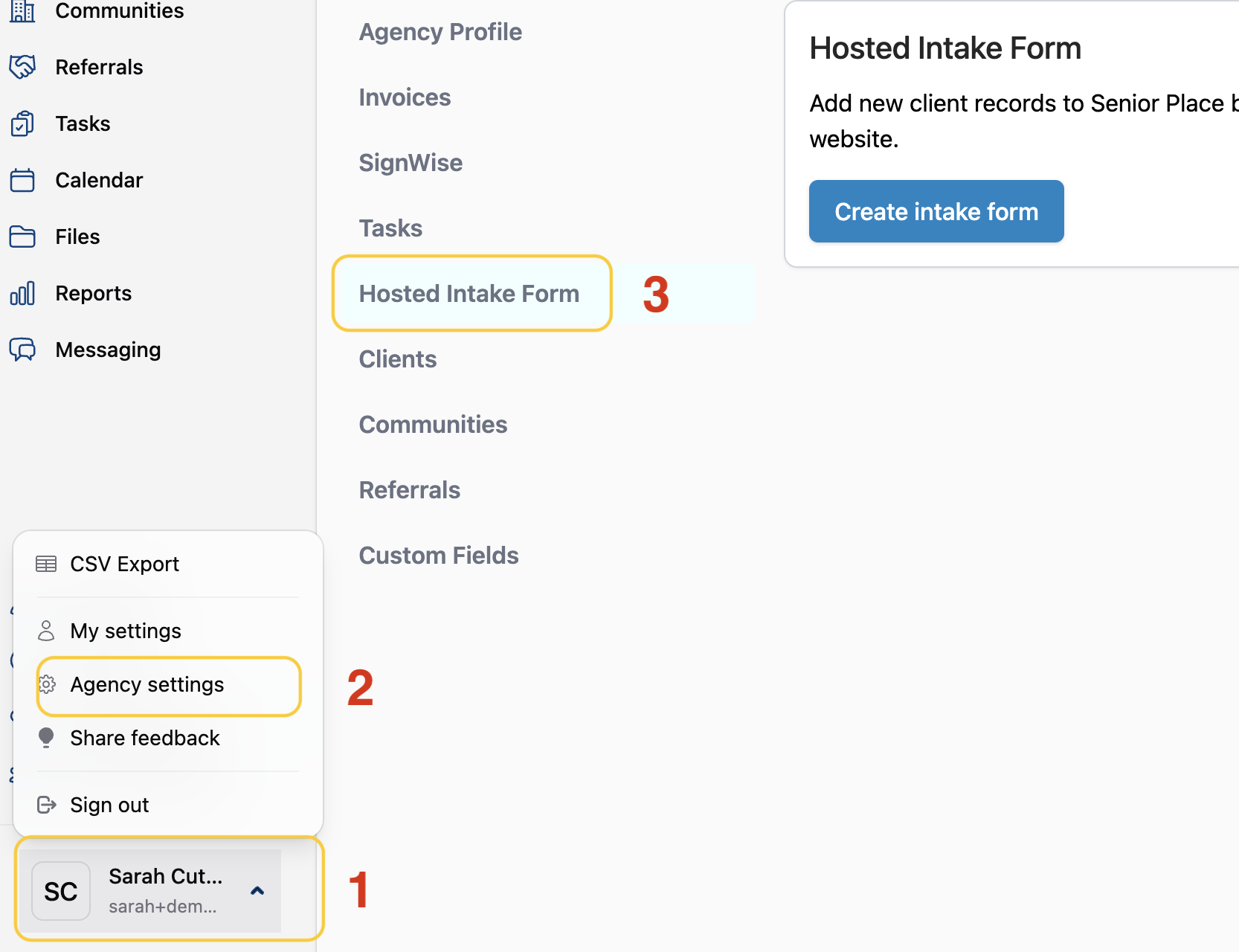Open the Agency Profile settings section

(440, 32)
